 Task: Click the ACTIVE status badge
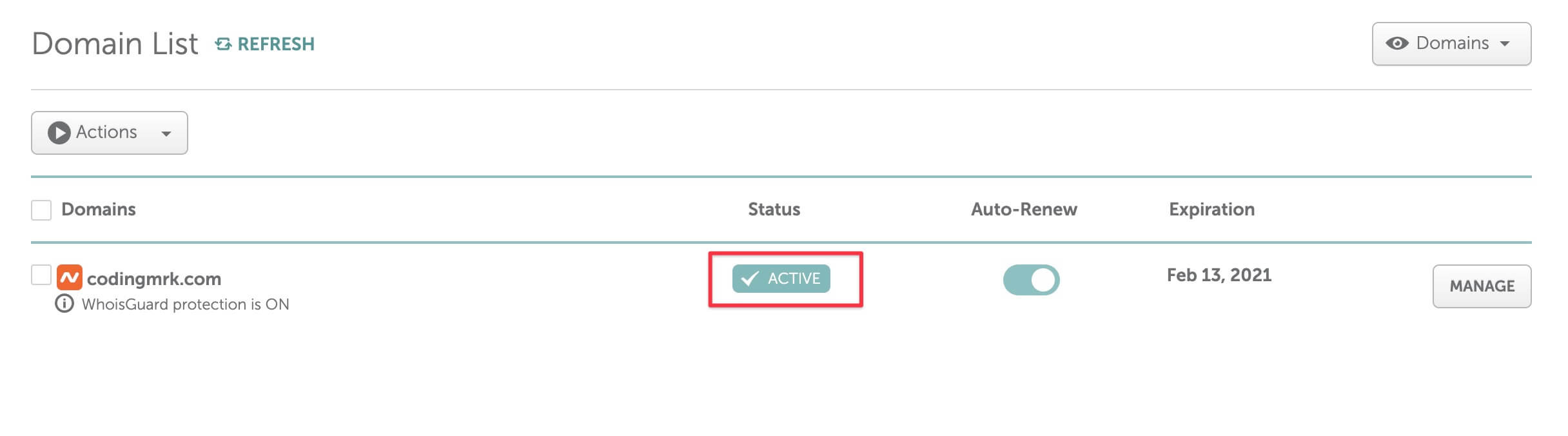coord(781,279)
